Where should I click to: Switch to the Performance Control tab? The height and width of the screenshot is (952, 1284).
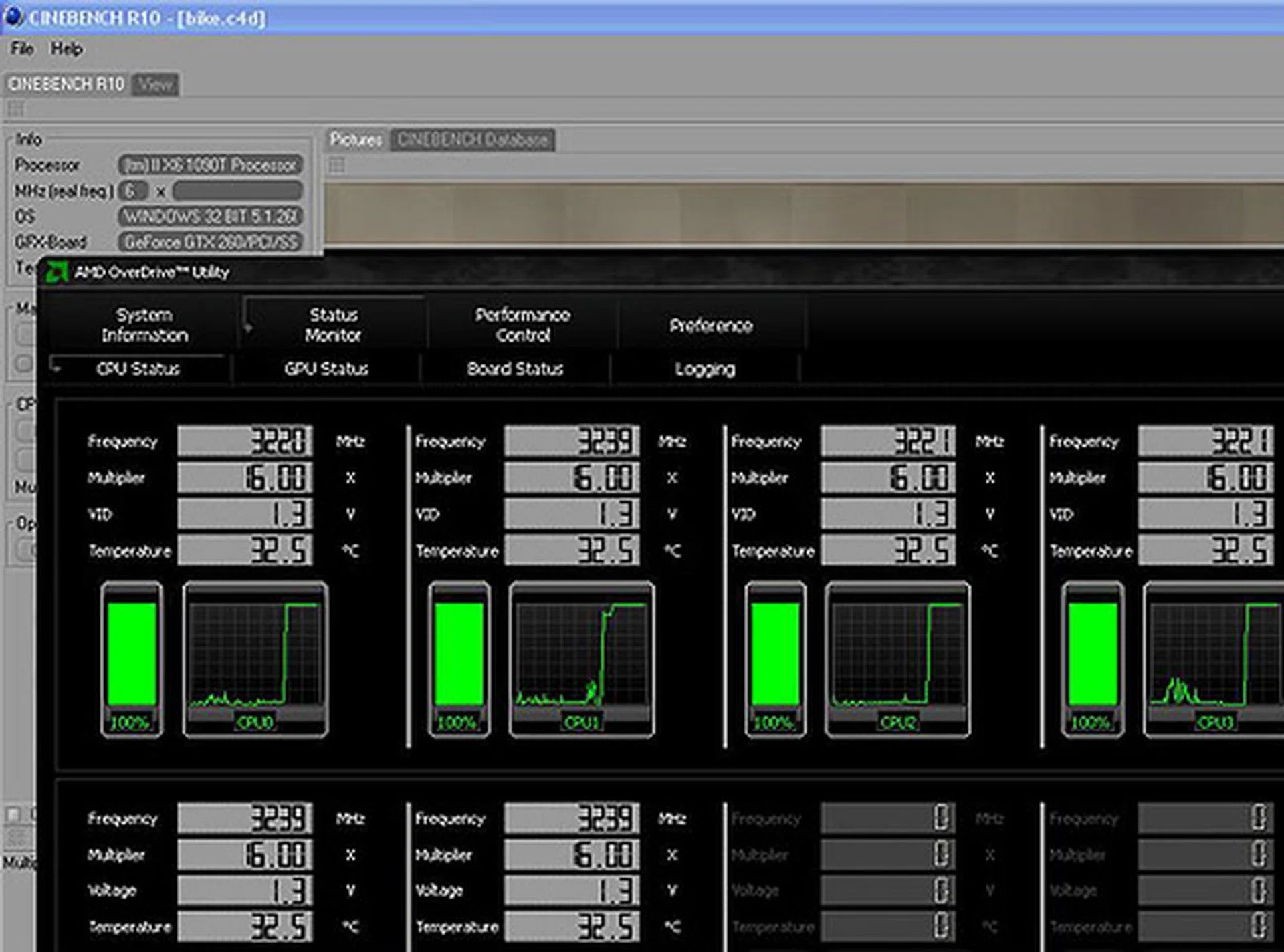(x=522, y=325)
